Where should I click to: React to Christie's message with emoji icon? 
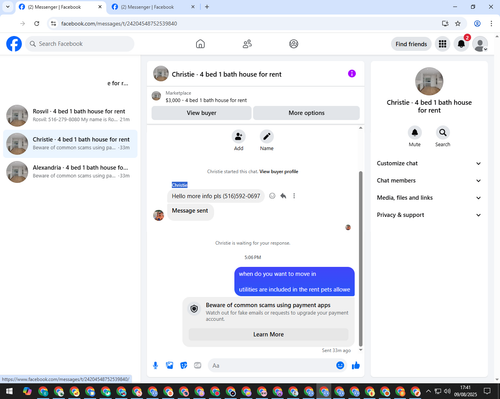tap(272, 196)
